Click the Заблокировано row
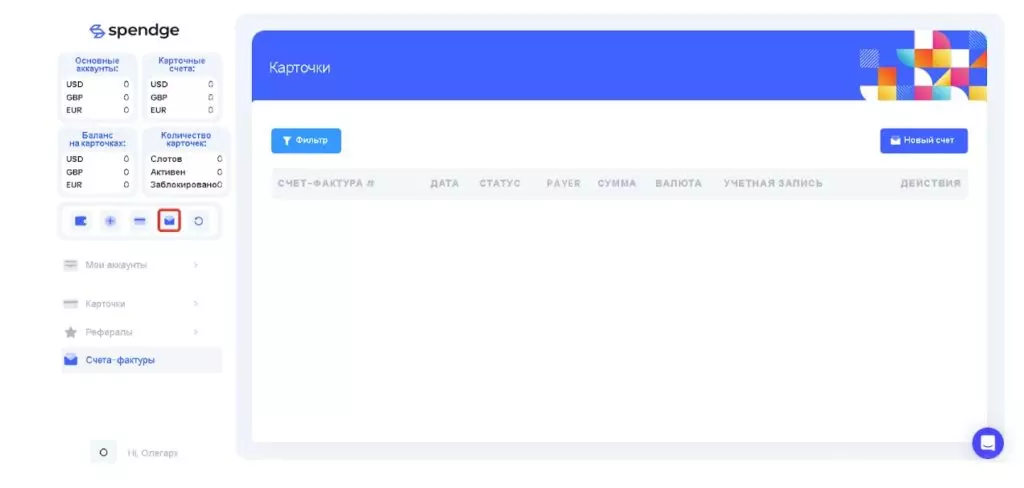 coord(186,185)
